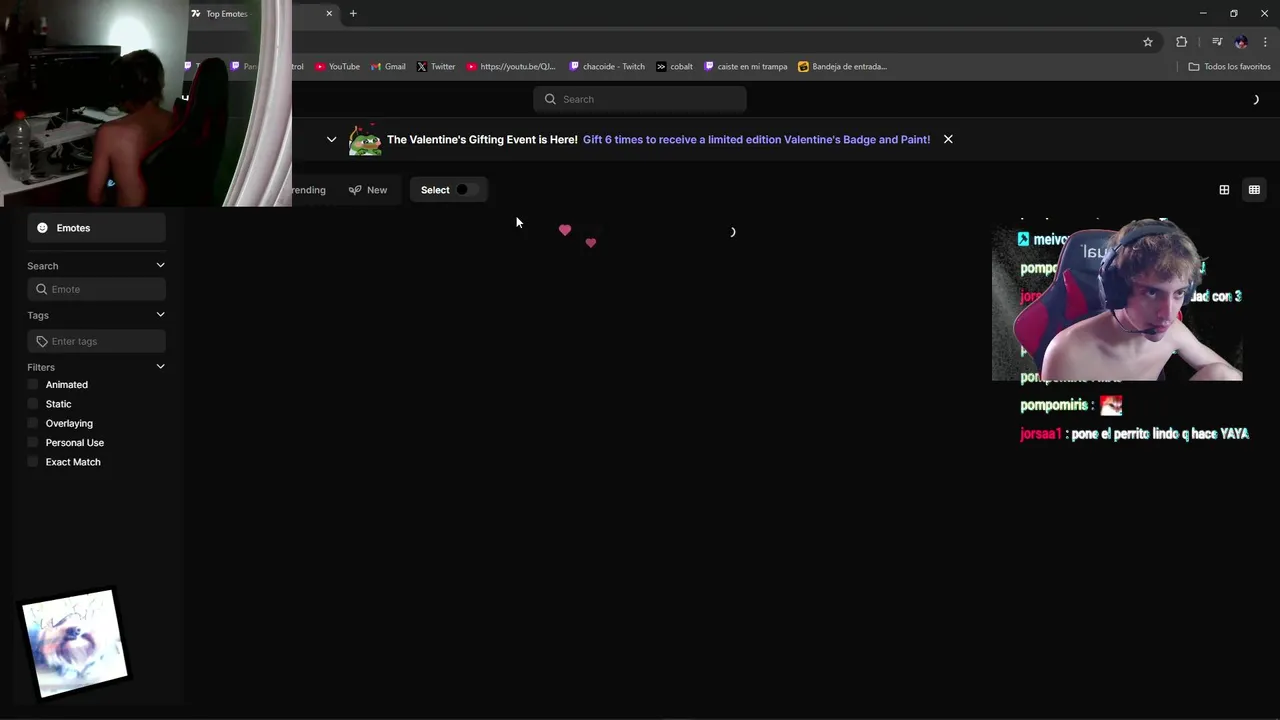Click the Enter tags input

tap(96, 341)
